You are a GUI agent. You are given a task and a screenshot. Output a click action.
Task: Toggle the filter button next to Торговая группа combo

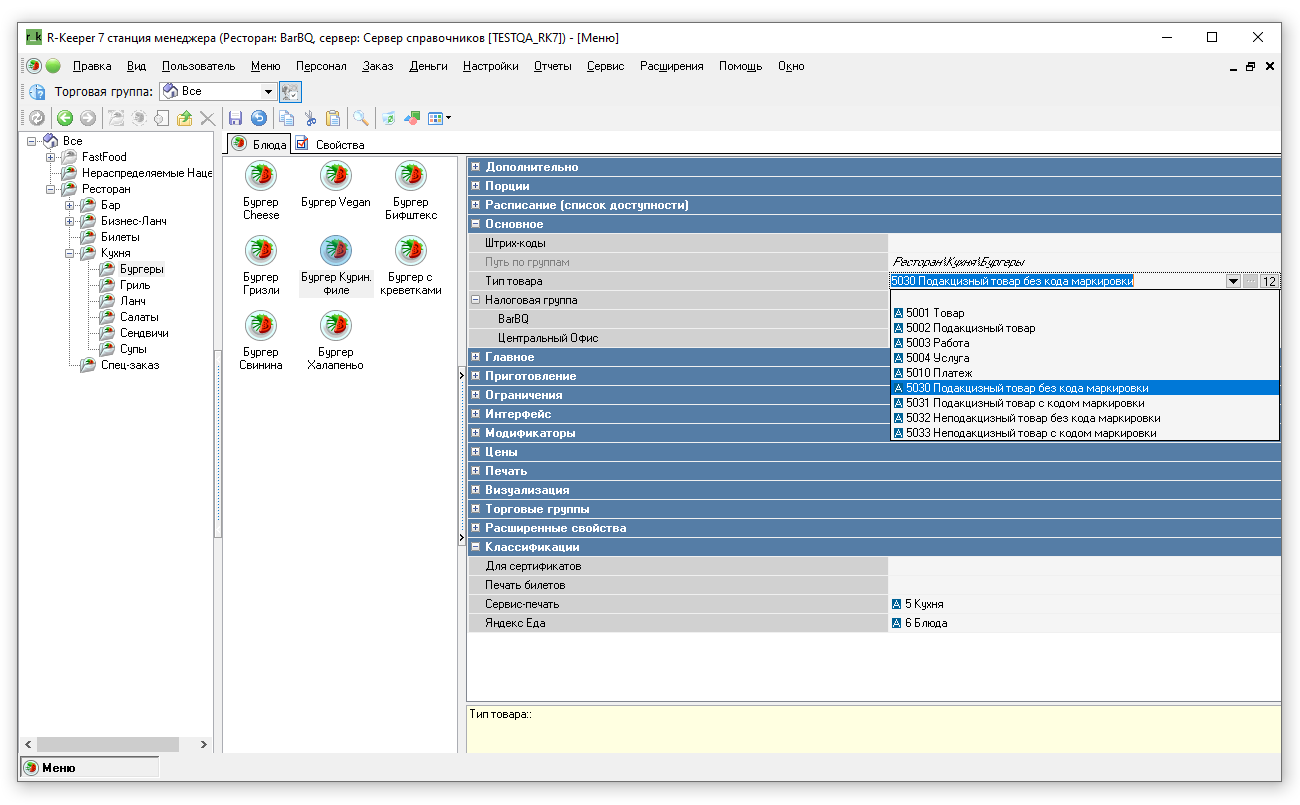pos(290,91)
